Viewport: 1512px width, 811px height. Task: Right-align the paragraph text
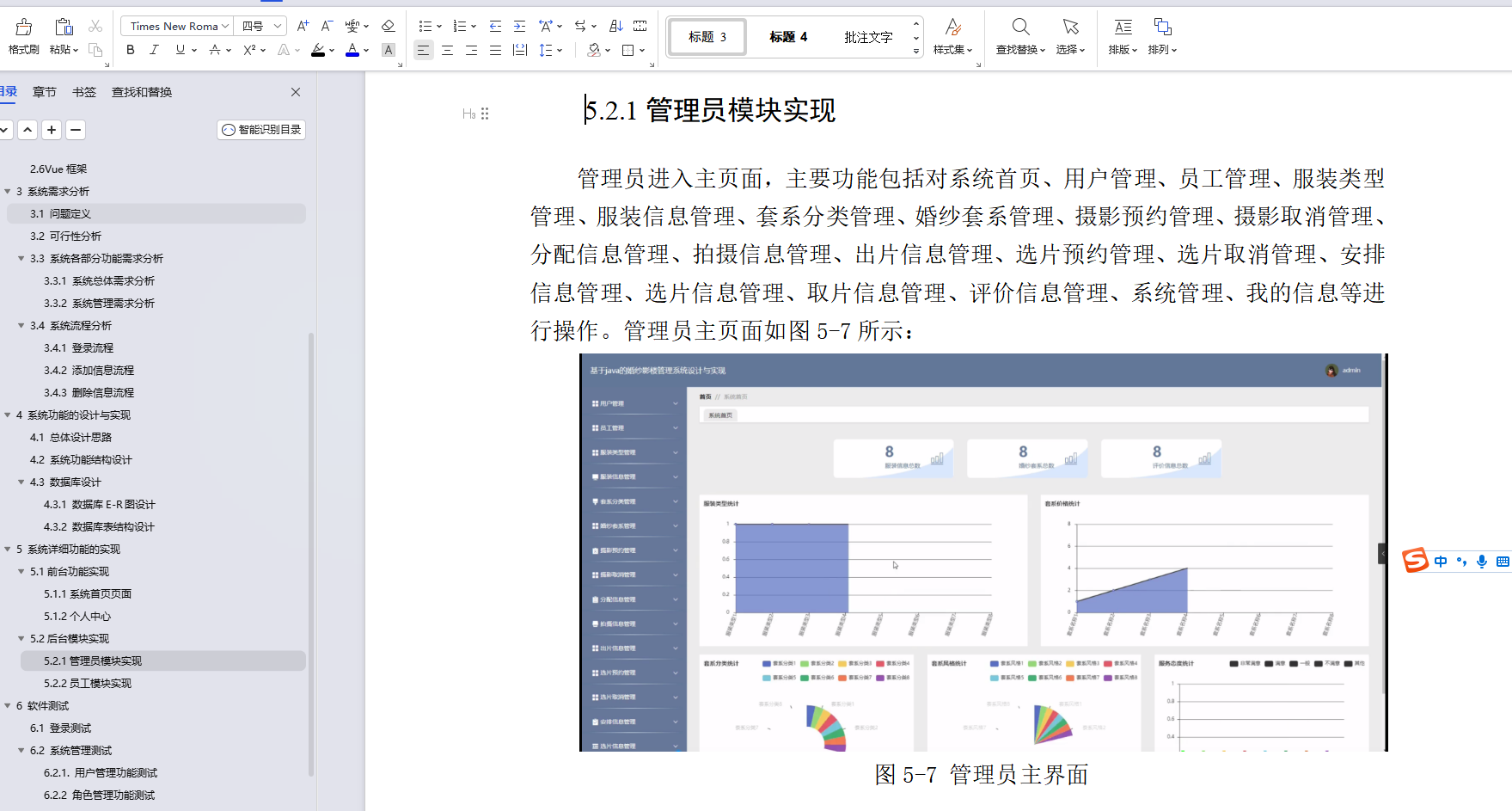pyautogui.click(x=471, y=51)
